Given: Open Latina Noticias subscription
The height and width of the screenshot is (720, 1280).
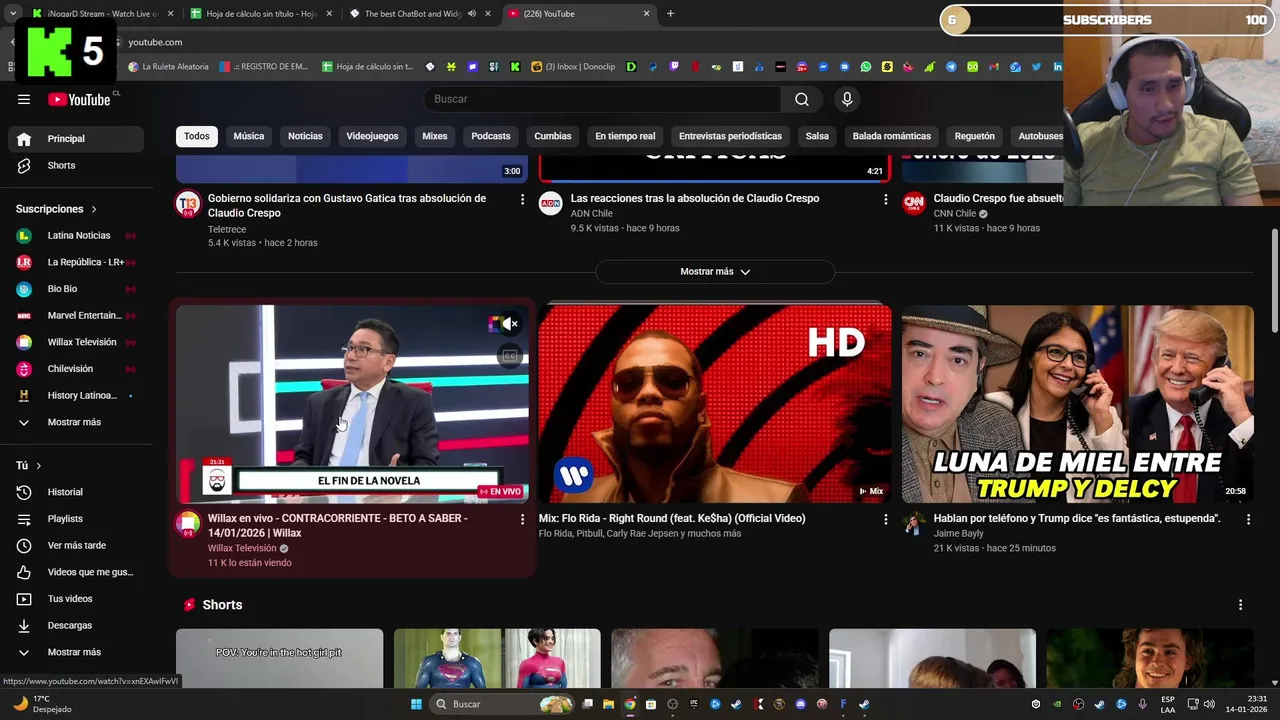Looking at the screenshot, I should point(75,235).
